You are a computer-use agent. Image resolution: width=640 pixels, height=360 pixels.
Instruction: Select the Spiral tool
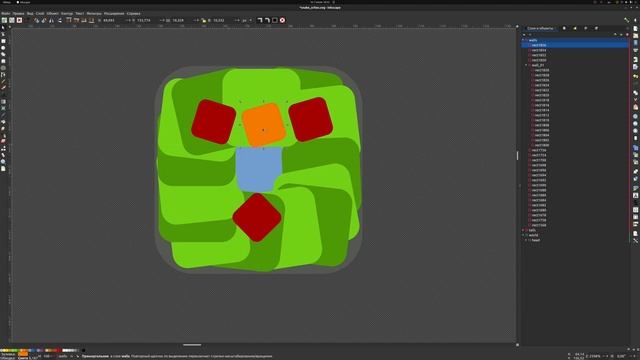point(3,68)
